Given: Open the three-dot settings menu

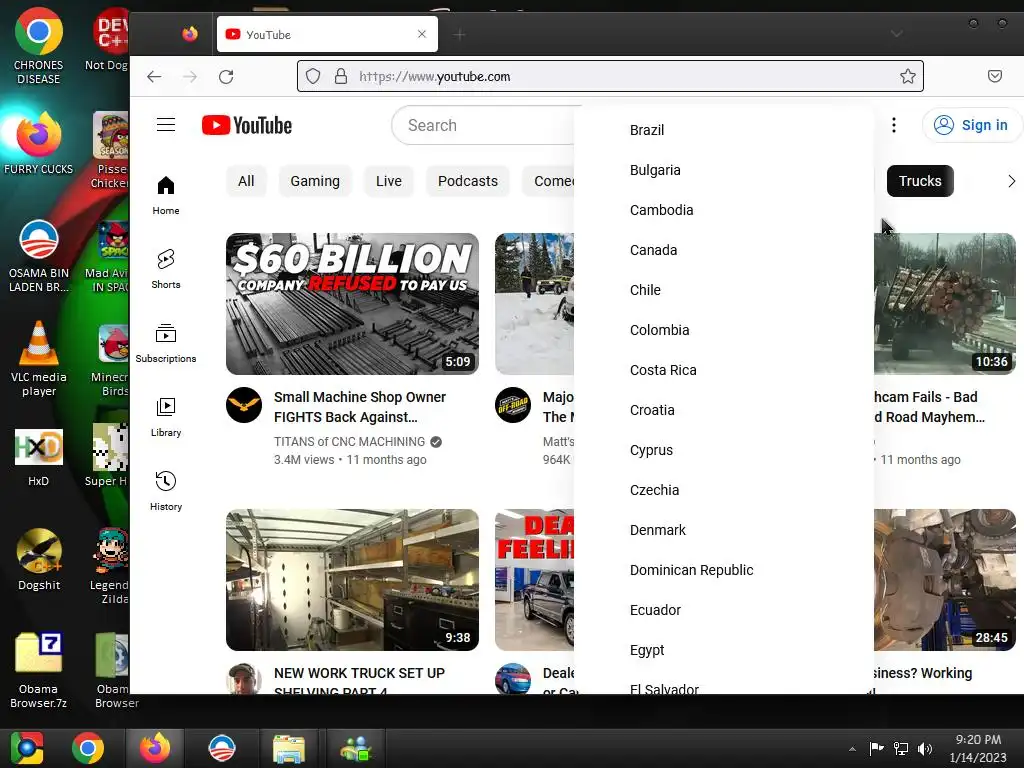Looking at the screenshot, I should point(893,125).
